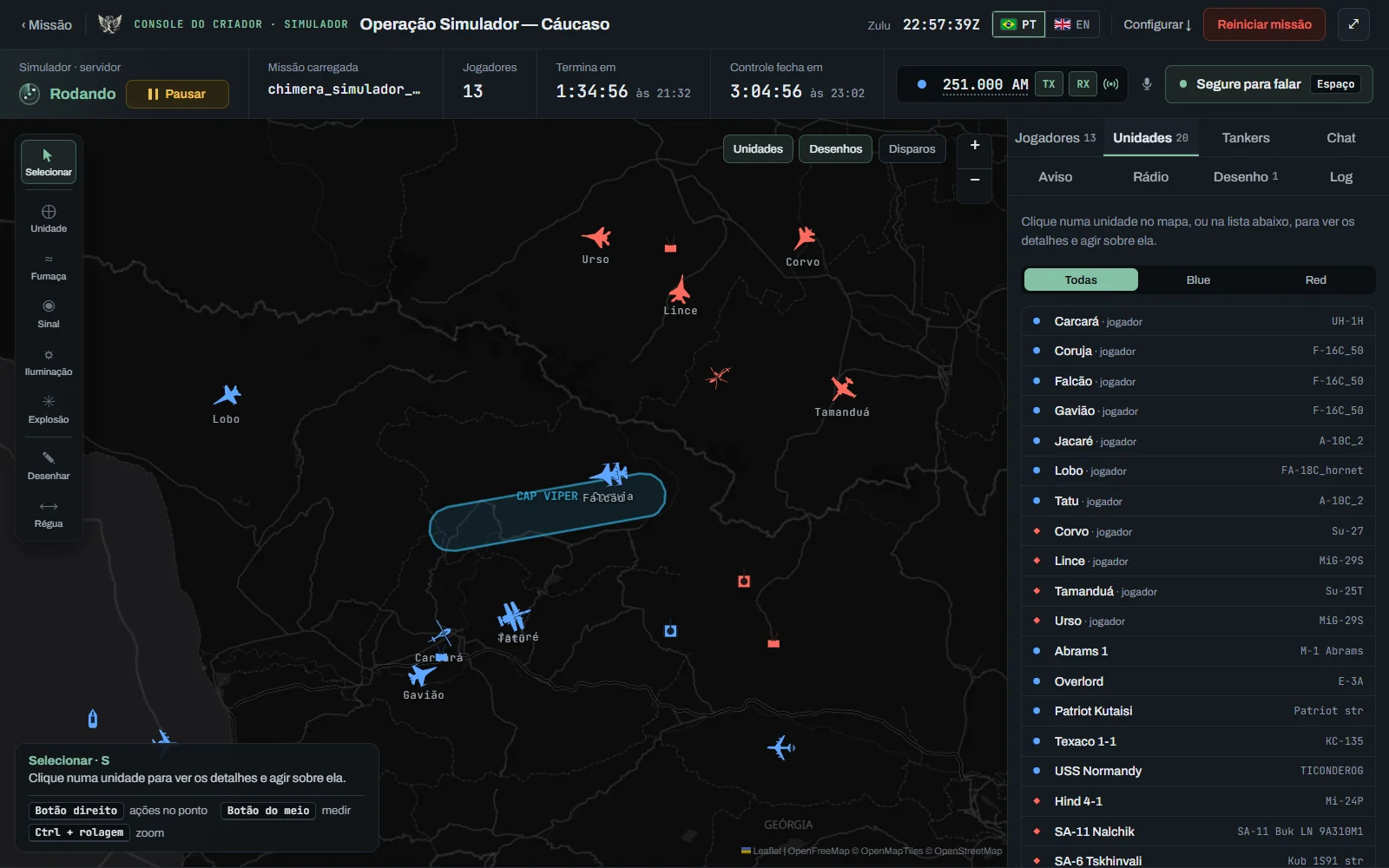This screenshot has height=868, width=1389.
Task: Click the Reiniciar missão button
Action: (x=1264, y=24)
